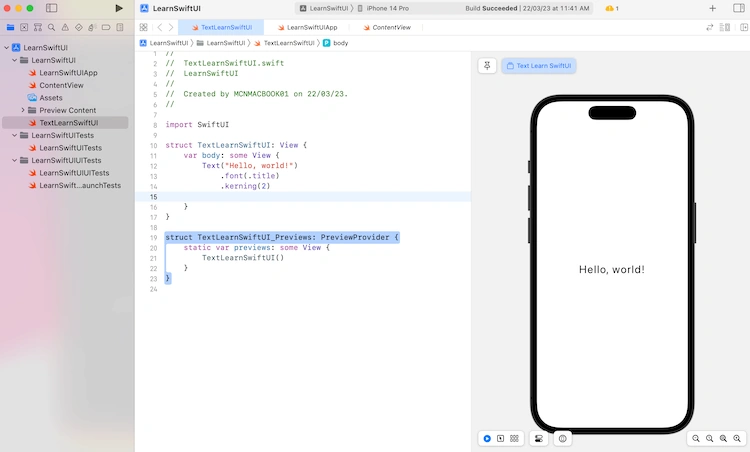This screenshot has width=750, height=452.
Task: Open the Breakpoint navigator
Action: (106, 27)
